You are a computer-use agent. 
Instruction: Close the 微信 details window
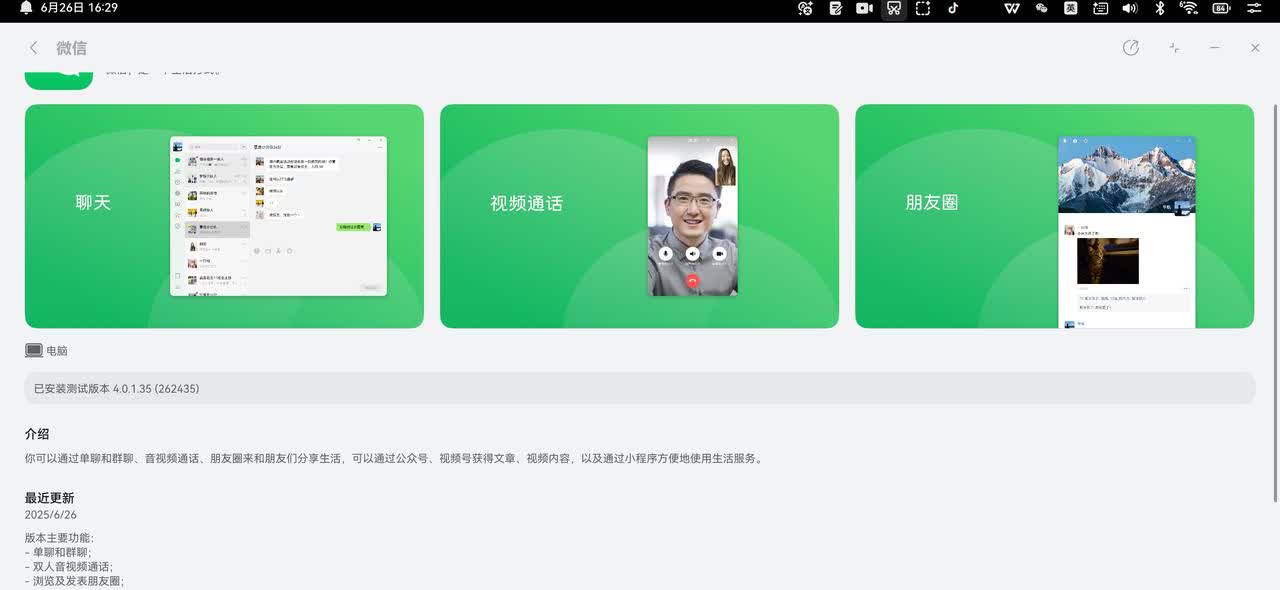[x=1255, y=48]
